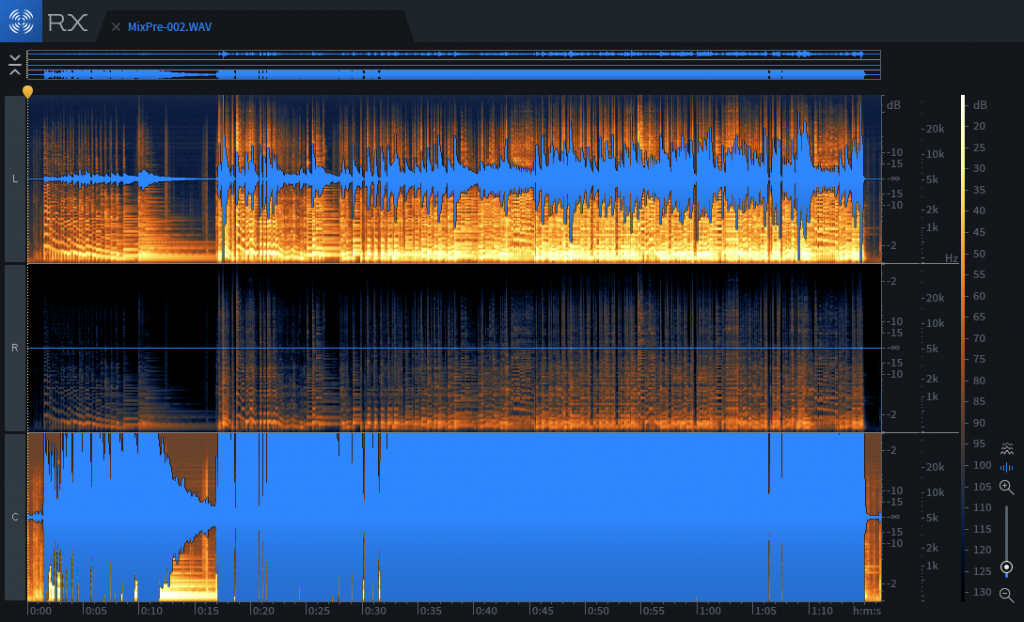
Task: Select the R channel label
Action: pos(15,348)
